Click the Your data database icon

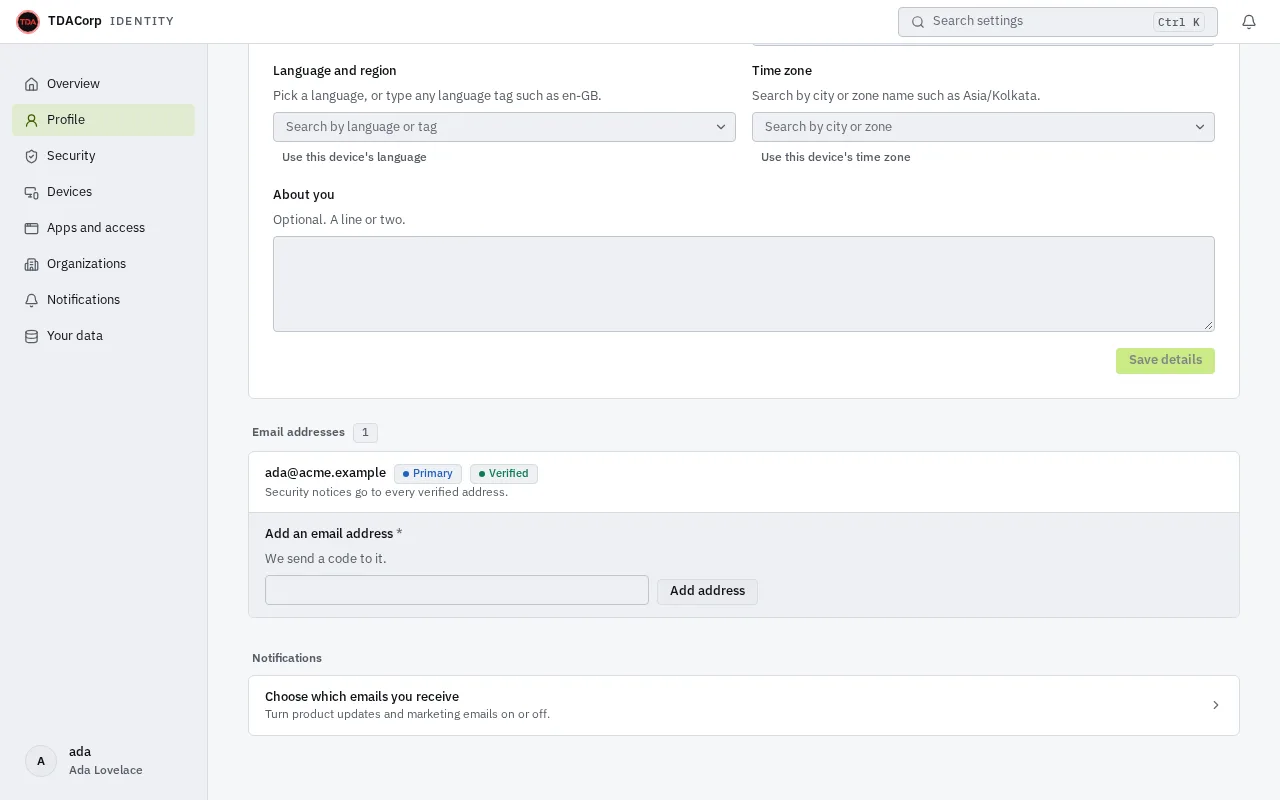(31, 336)
